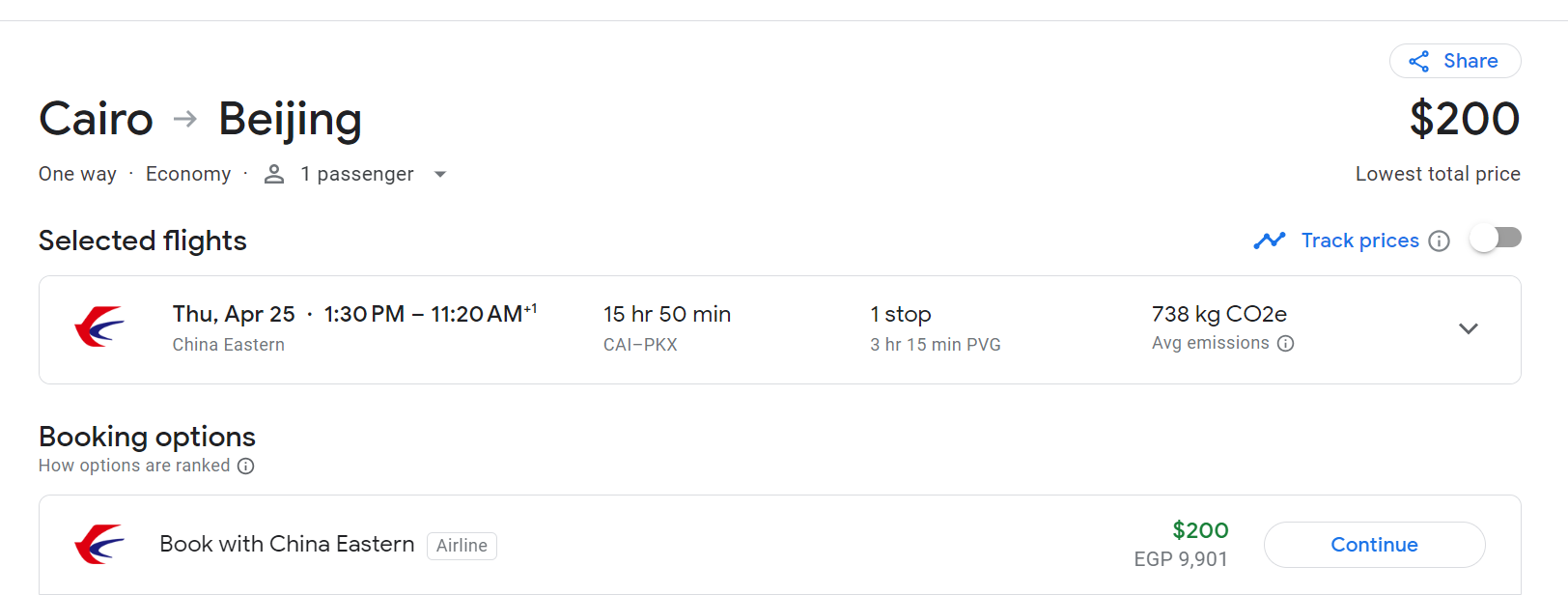Click China Eastern logo in selected flight card
Image resolution: width=1568 pixels, height=595 pixels.
(x=99, y=327)
